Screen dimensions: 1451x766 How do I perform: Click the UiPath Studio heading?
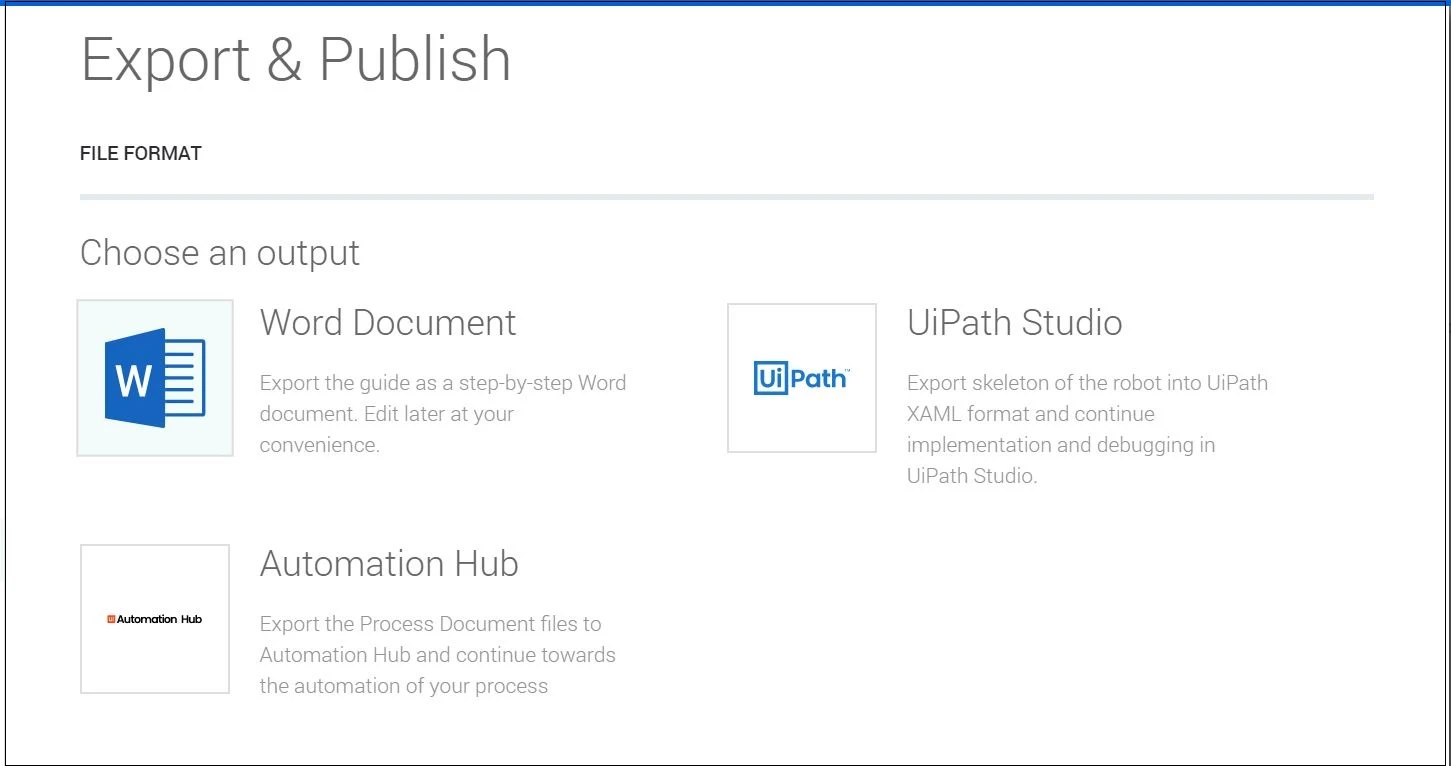tap(1015, 323)
